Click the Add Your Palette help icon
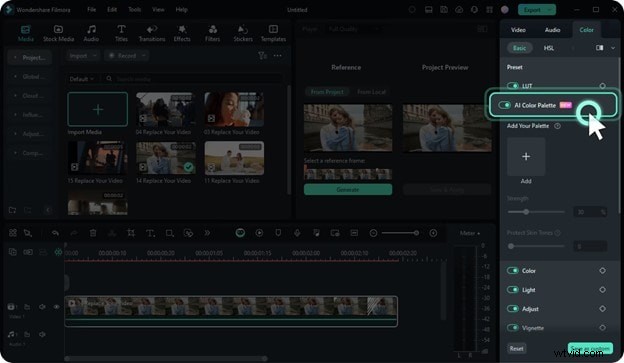This screenshot has width=624, height=363. tap(557, 126)
